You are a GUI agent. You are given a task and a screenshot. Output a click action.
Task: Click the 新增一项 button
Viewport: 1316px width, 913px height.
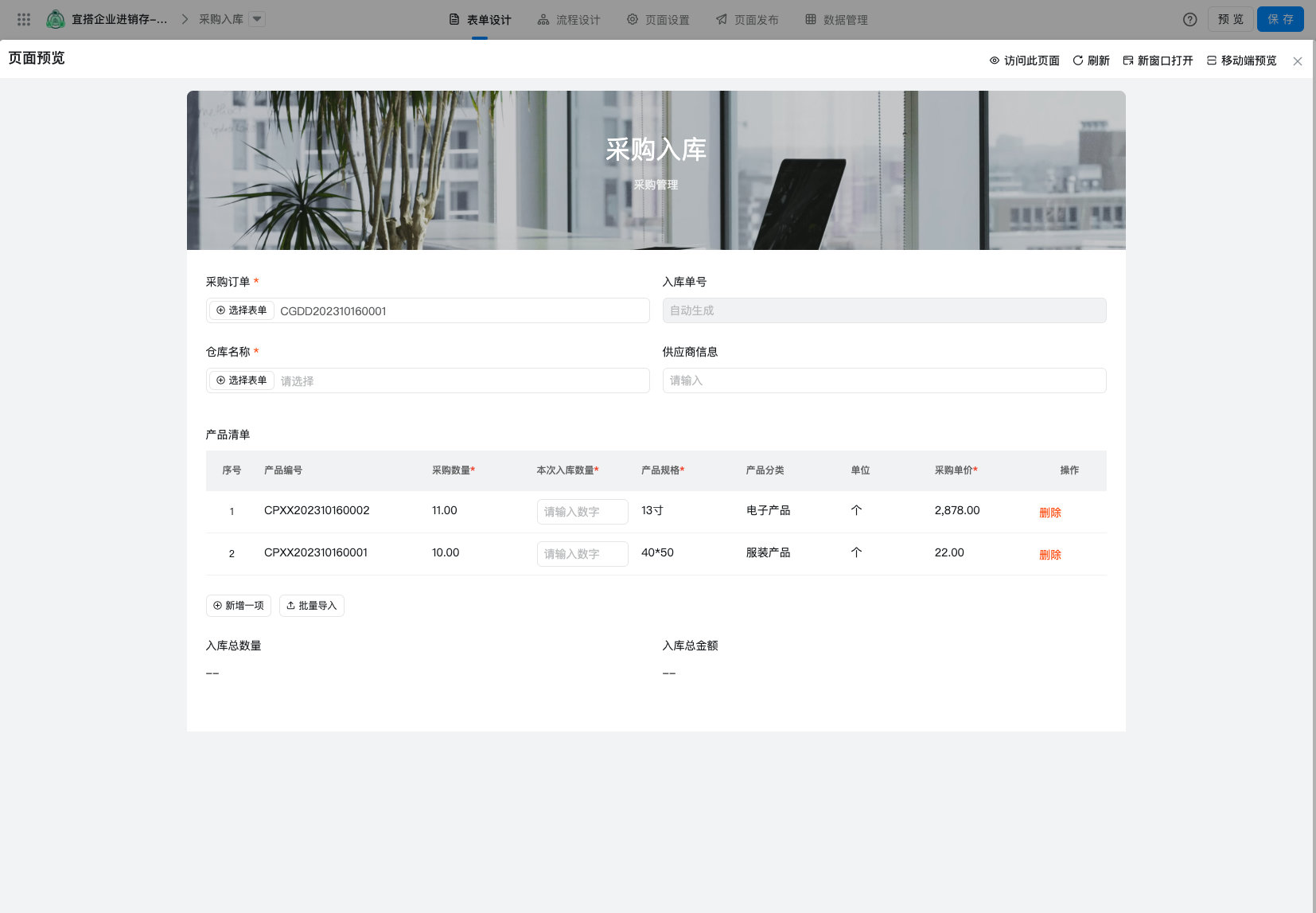point(239,606)
